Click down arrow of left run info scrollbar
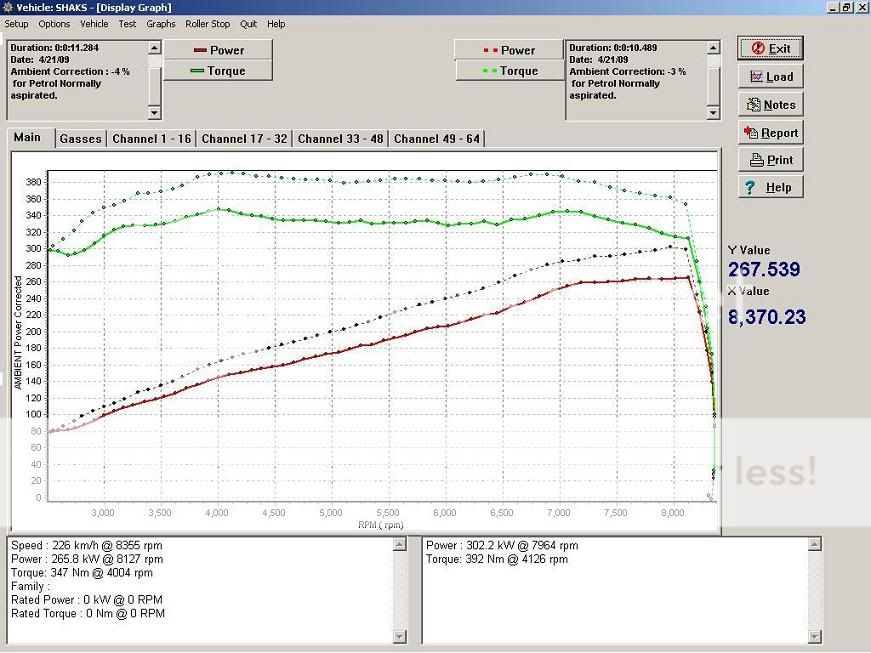 154,113
